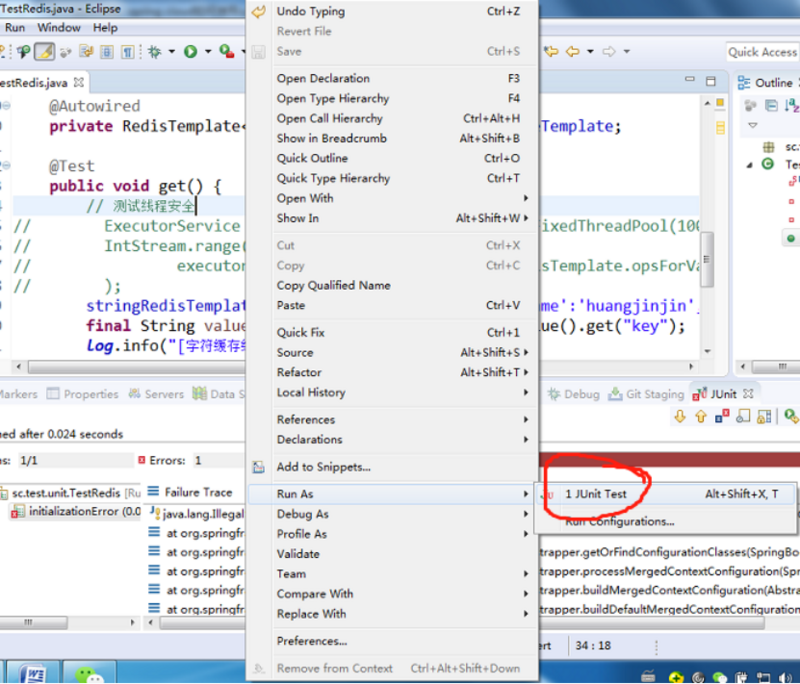Expand the Outline view menu triangle

pos(753,126)
